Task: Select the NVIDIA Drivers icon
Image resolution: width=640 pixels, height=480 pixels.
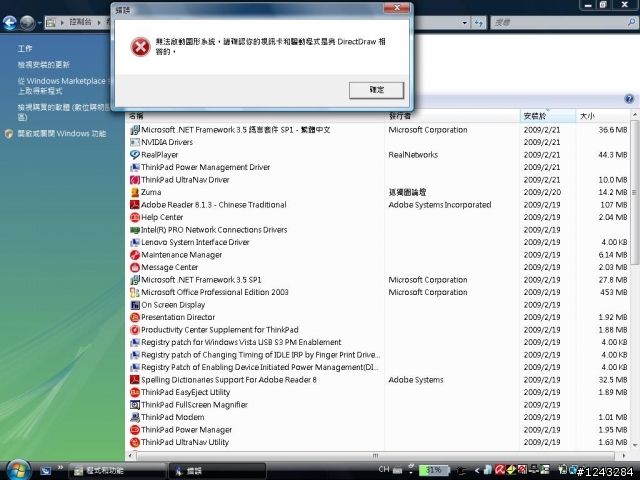Action: tap(134, 142)
